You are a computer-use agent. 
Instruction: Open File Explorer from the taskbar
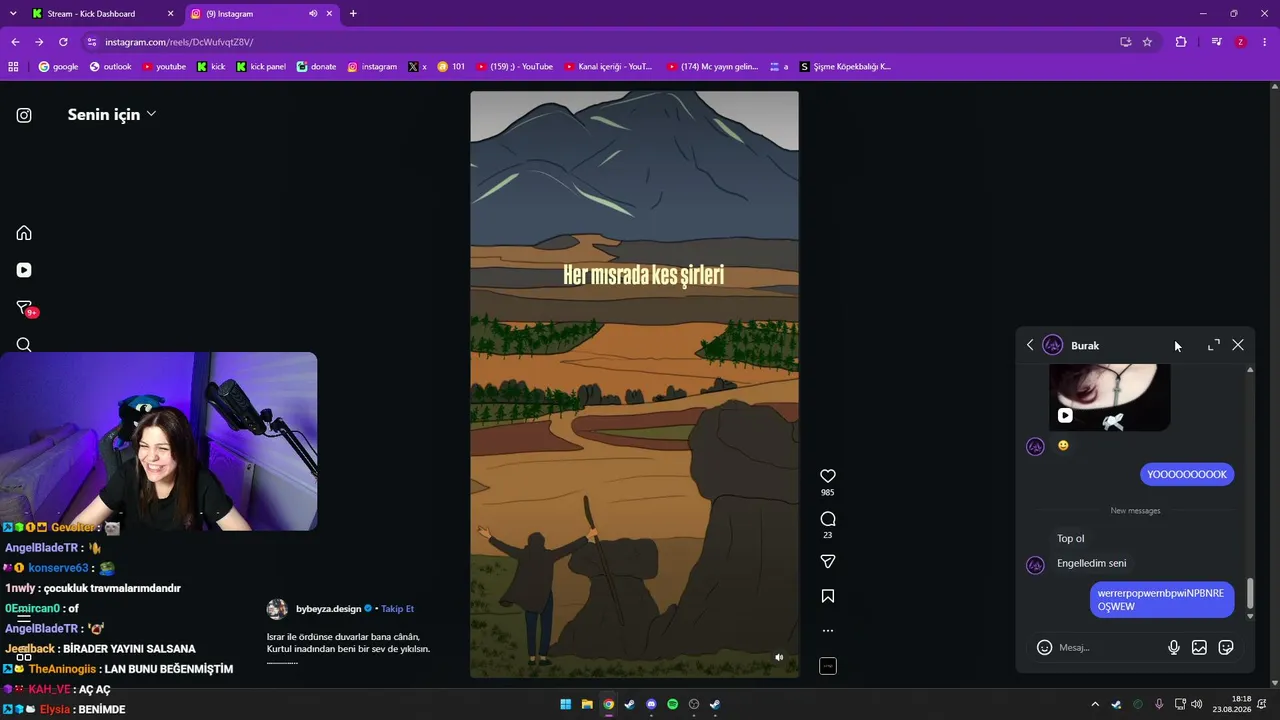click(x=587, y=704)
